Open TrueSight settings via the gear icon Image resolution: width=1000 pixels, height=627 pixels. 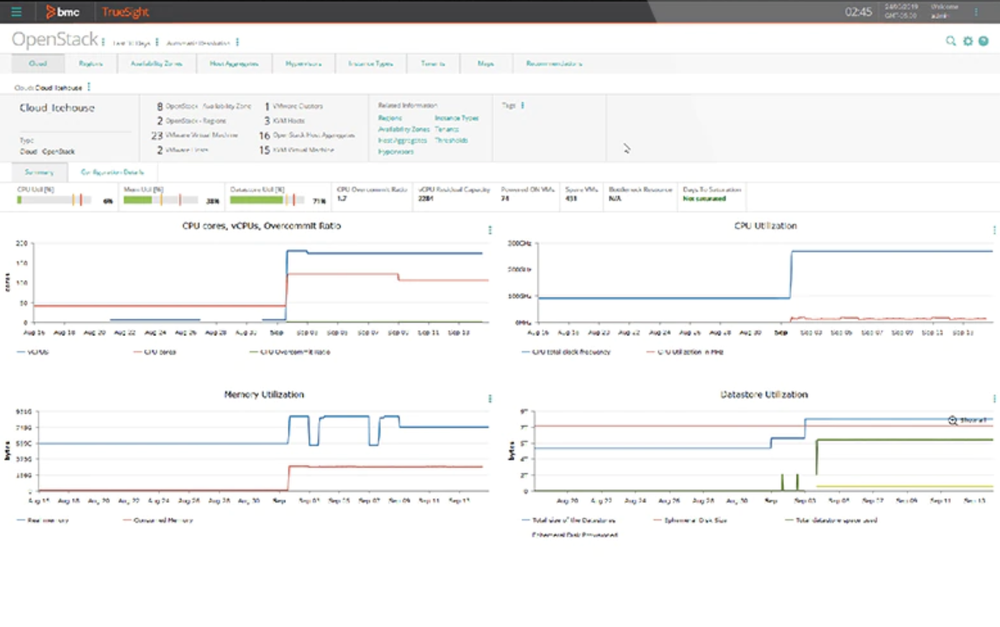966,42
